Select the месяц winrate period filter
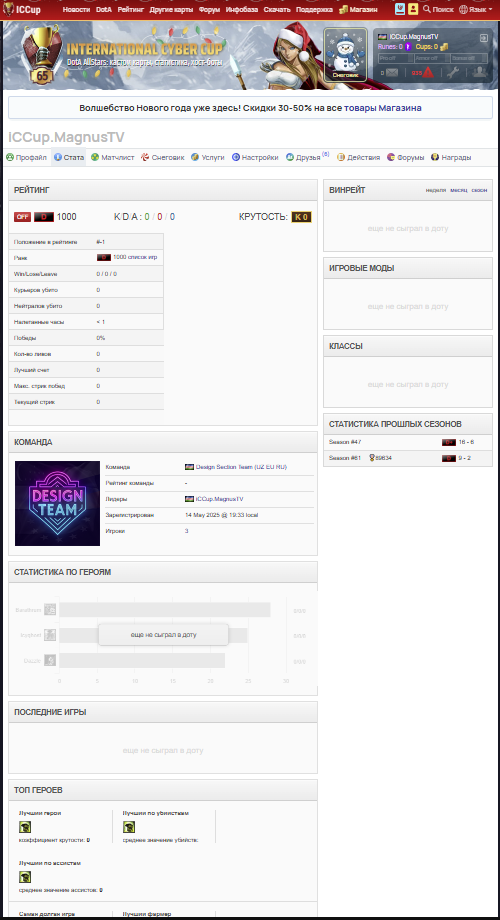Viewport: 500px width, 920px height. tap(459, 191)
